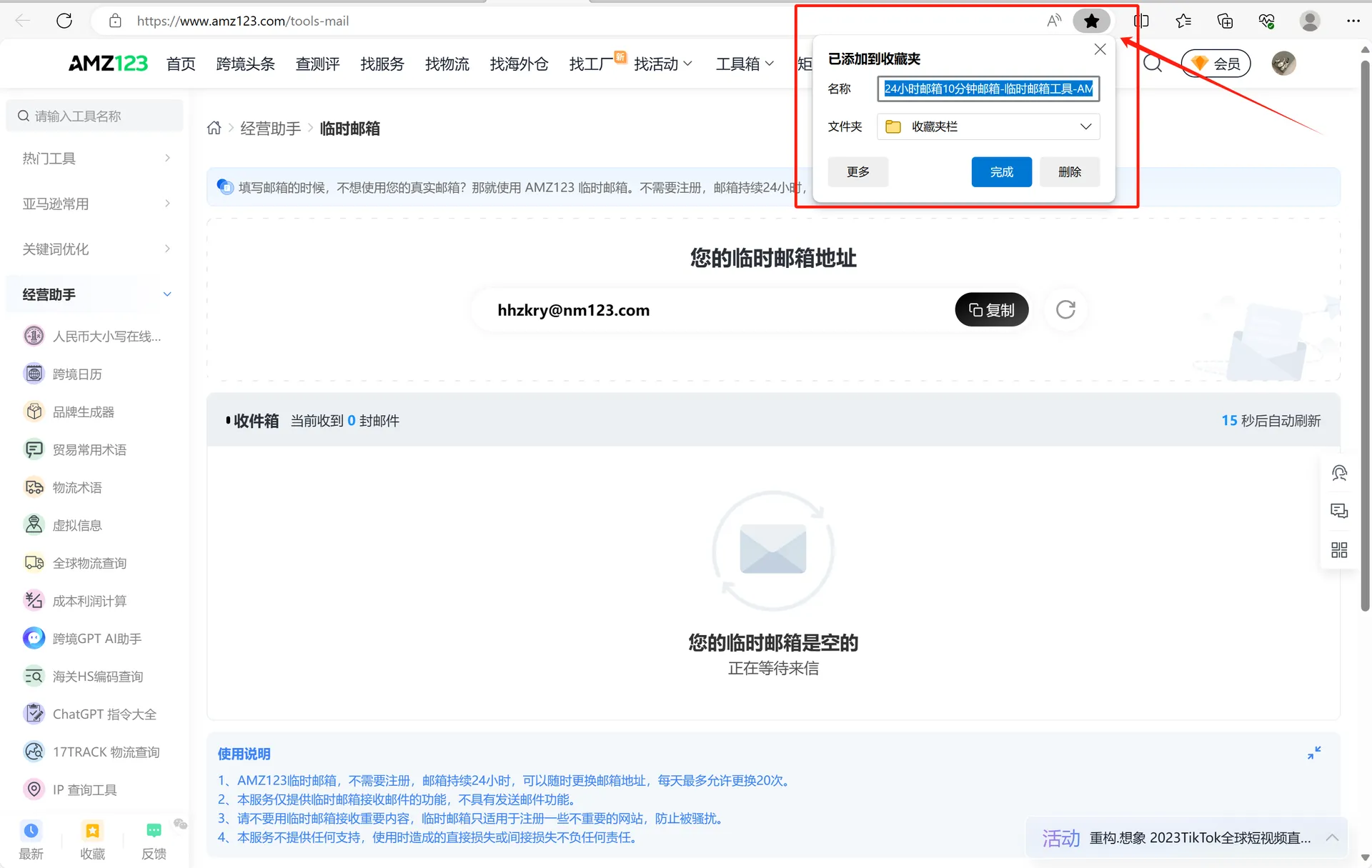Click the browser refresh icon
The height and width of the screenshot is (868, 1372).
(x=64, y=21)
